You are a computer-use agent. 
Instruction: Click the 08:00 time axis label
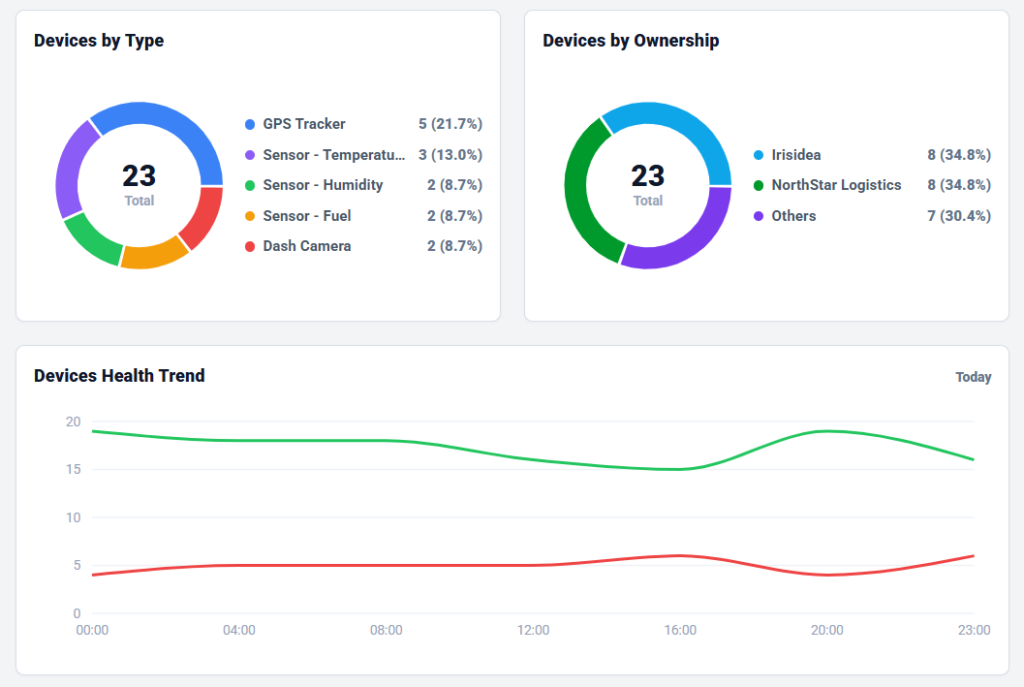(x=386, y=630)
